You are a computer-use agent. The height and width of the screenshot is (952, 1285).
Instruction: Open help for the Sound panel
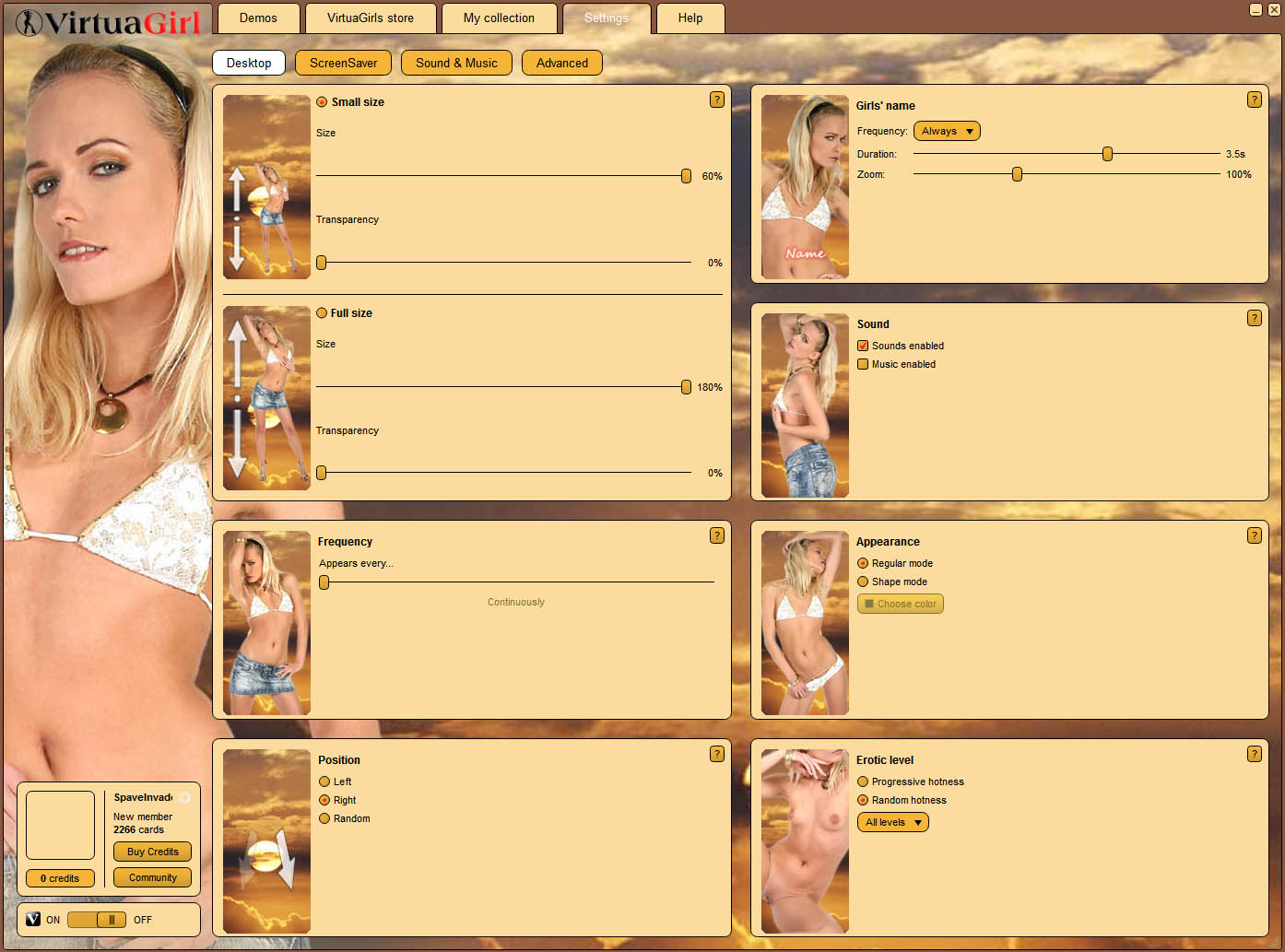pos(1254,318)
